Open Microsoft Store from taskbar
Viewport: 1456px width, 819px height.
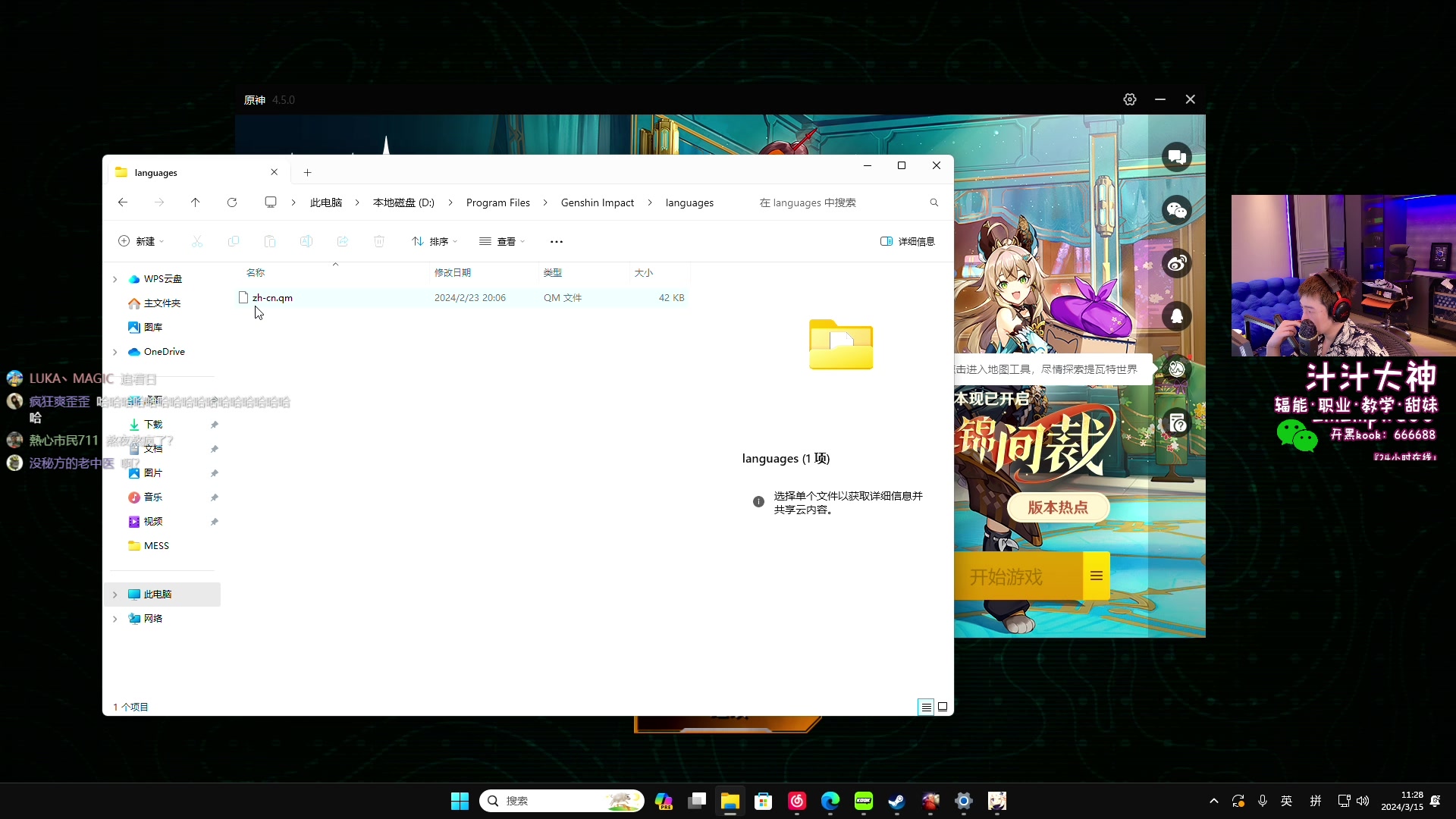[764, 801]
